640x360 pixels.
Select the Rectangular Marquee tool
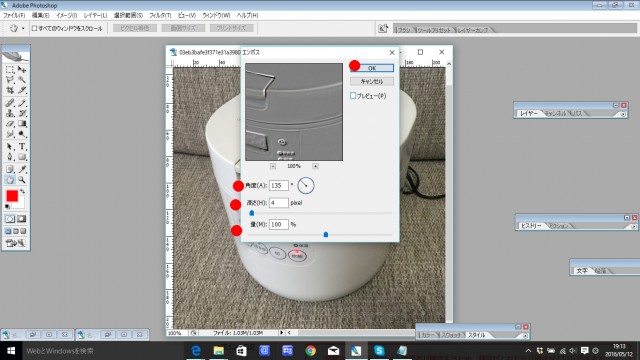(x=10, y=70)
